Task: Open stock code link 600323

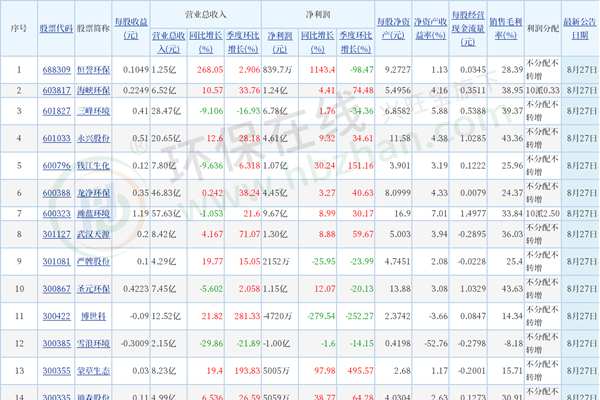Action: 57,214
